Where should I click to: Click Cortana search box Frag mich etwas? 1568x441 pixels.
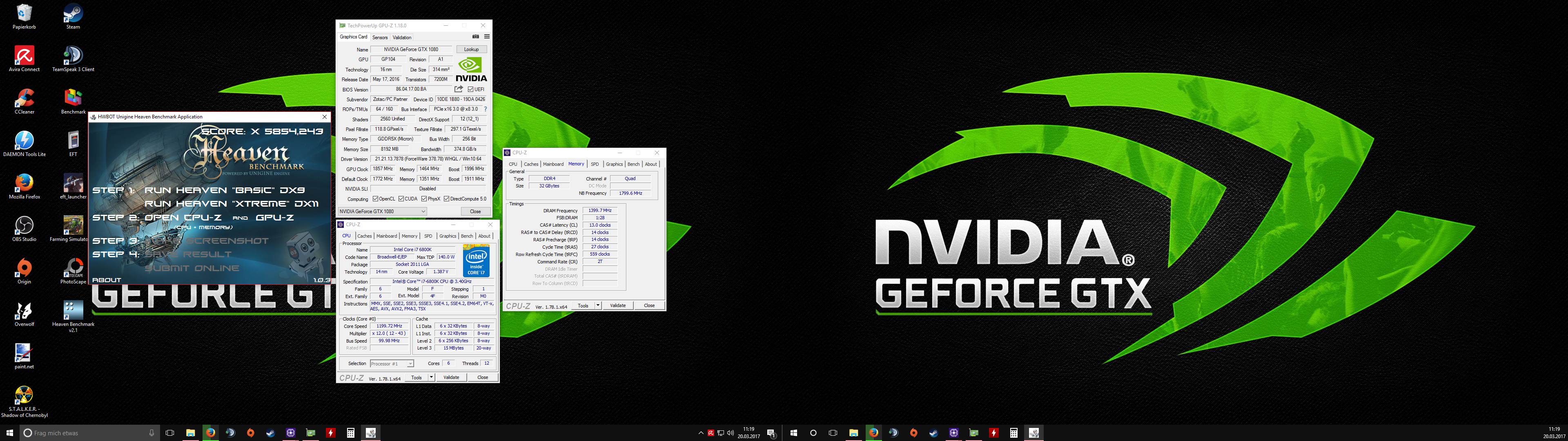[90, 432]
